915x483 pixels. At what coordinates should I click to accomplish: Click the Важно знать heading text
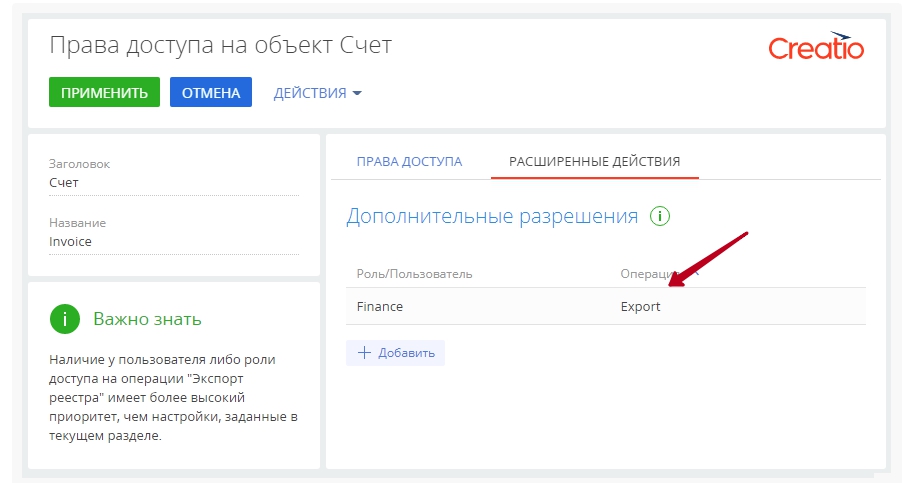tap(147, 319)
